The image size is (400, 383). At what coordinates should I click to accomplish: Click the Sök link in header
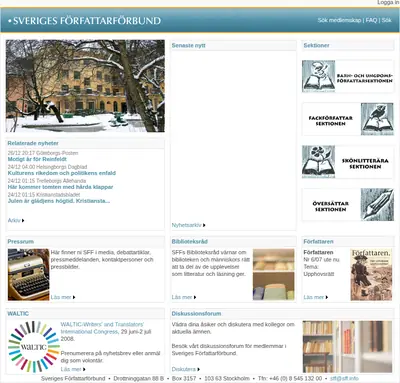(387, 20)
